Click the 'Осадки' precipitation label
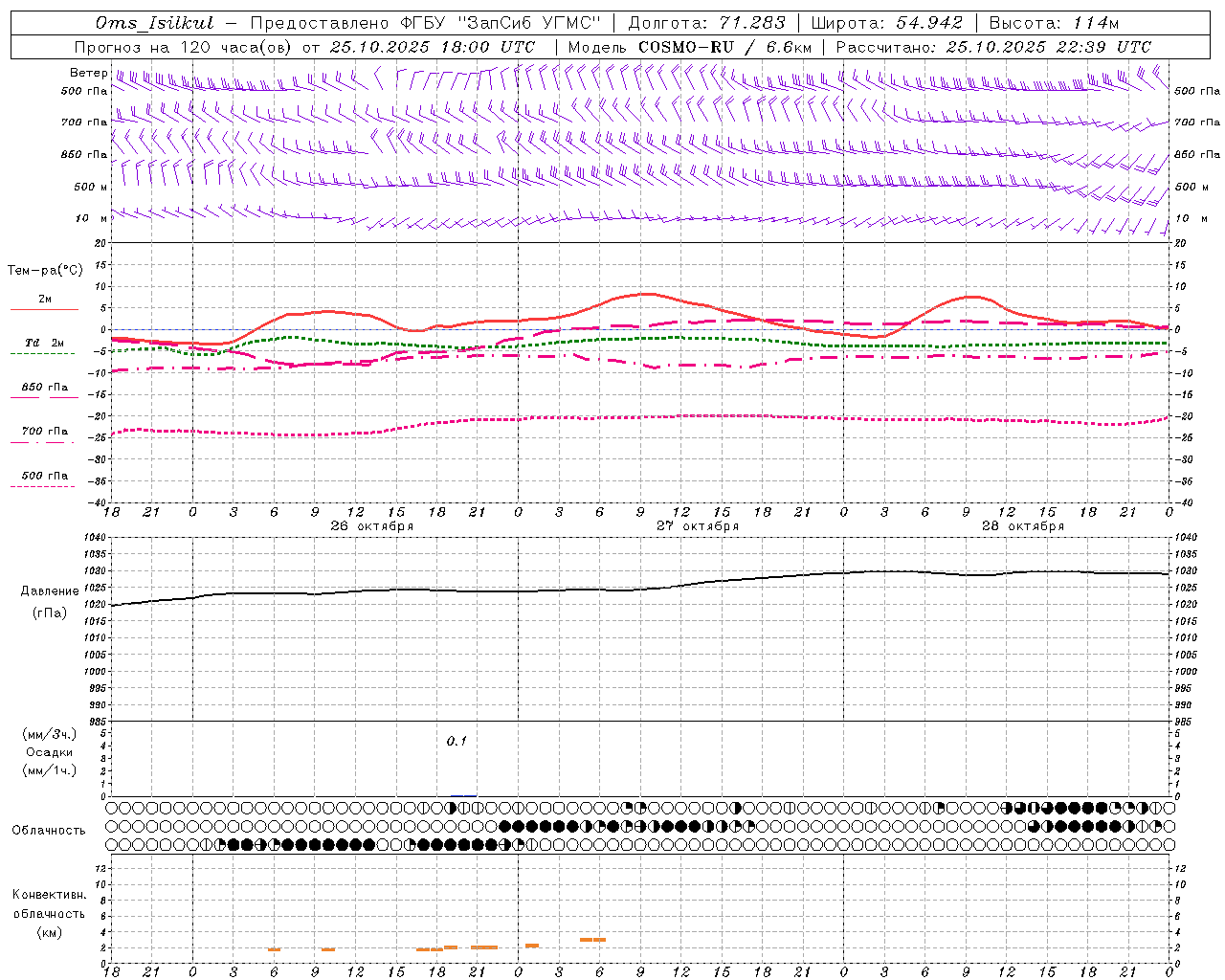 click(x=50, y=752)
